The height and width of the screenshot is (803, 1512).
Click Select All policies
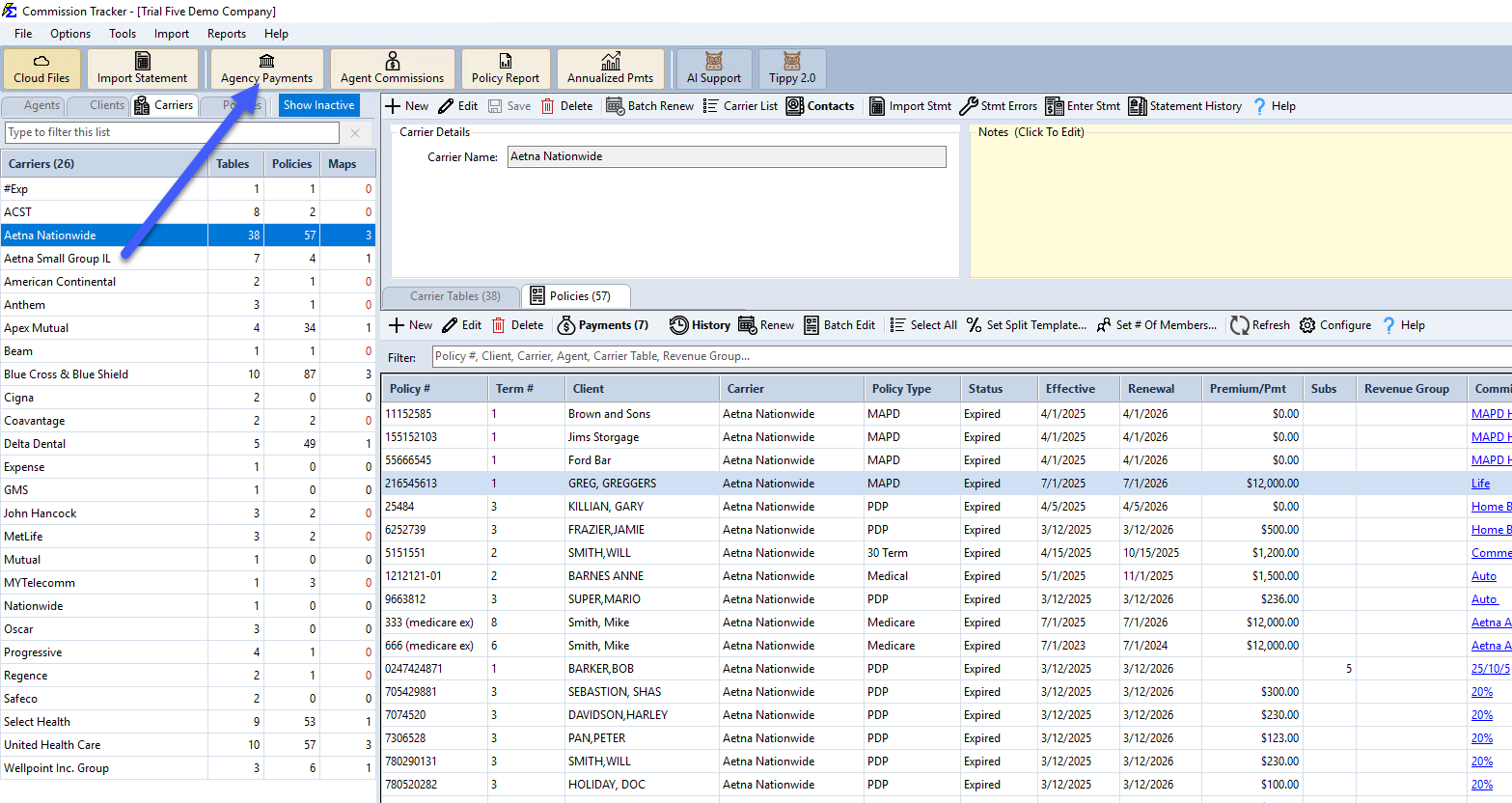(923, 325)
